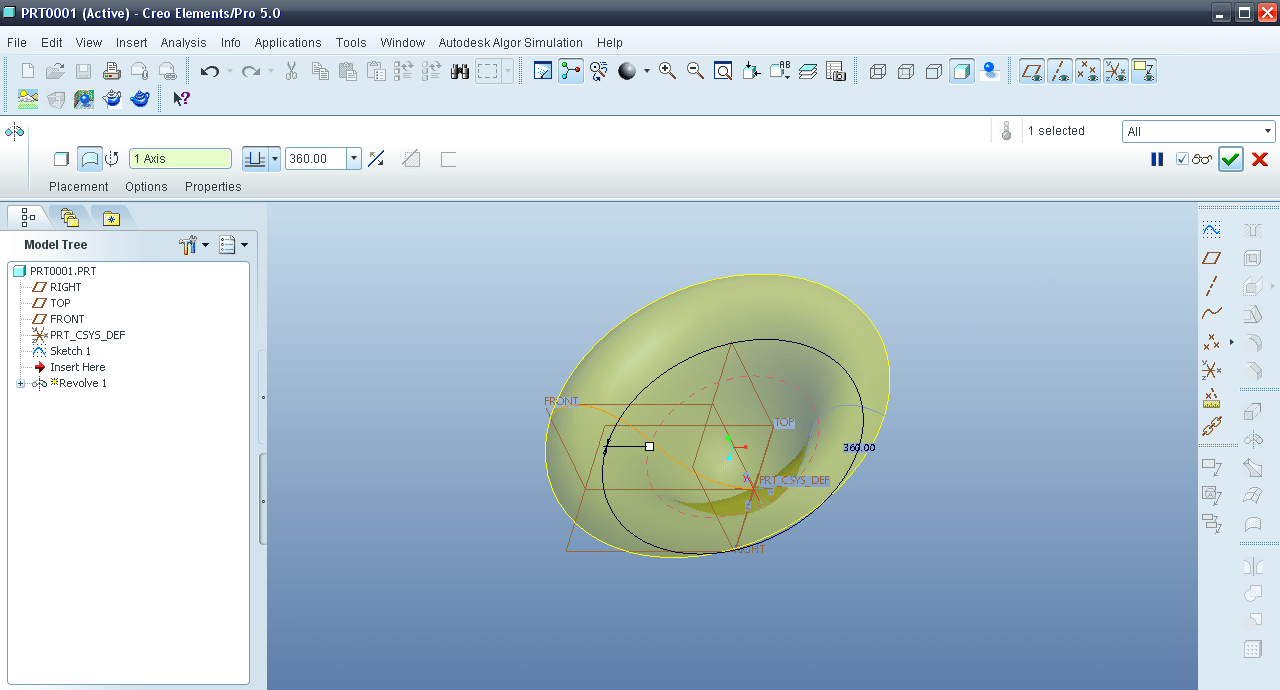Open the Orient mode icon
Screen dimensions: 1280x690
click(599, 71)
